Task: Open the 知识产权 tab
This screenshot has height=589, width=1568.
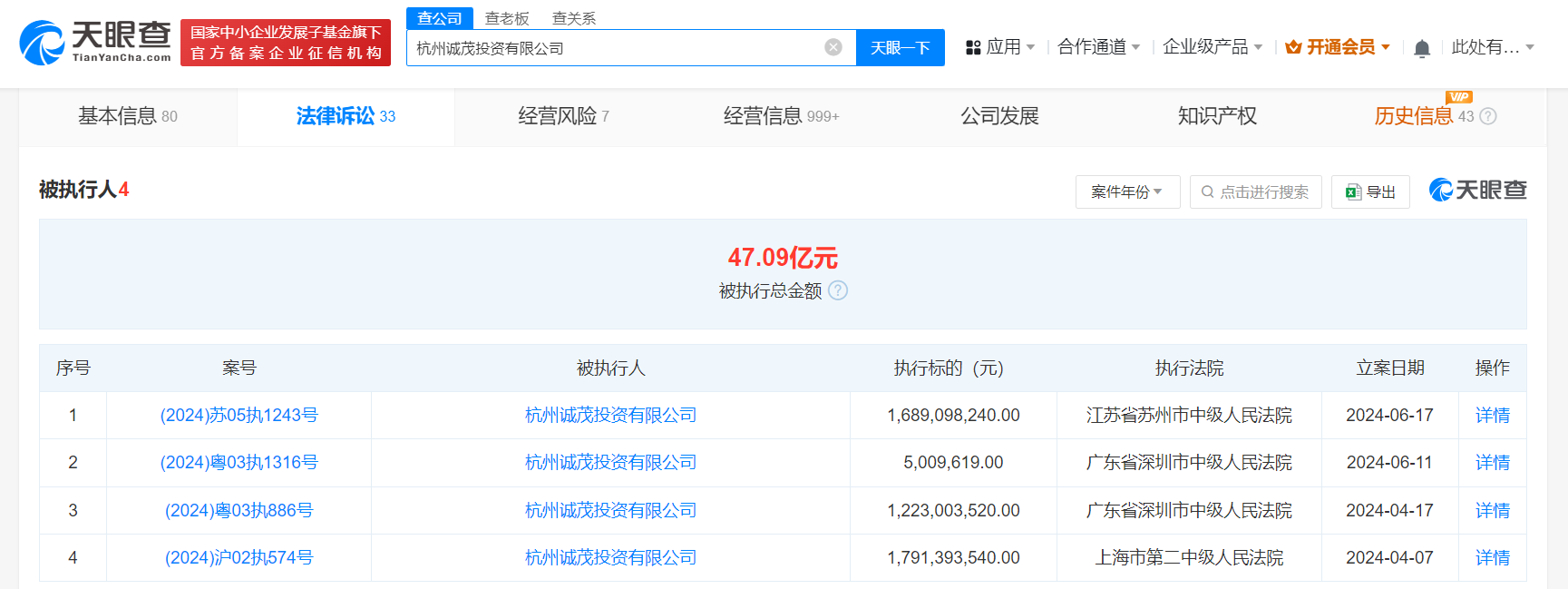Action: coord(1217,116)
